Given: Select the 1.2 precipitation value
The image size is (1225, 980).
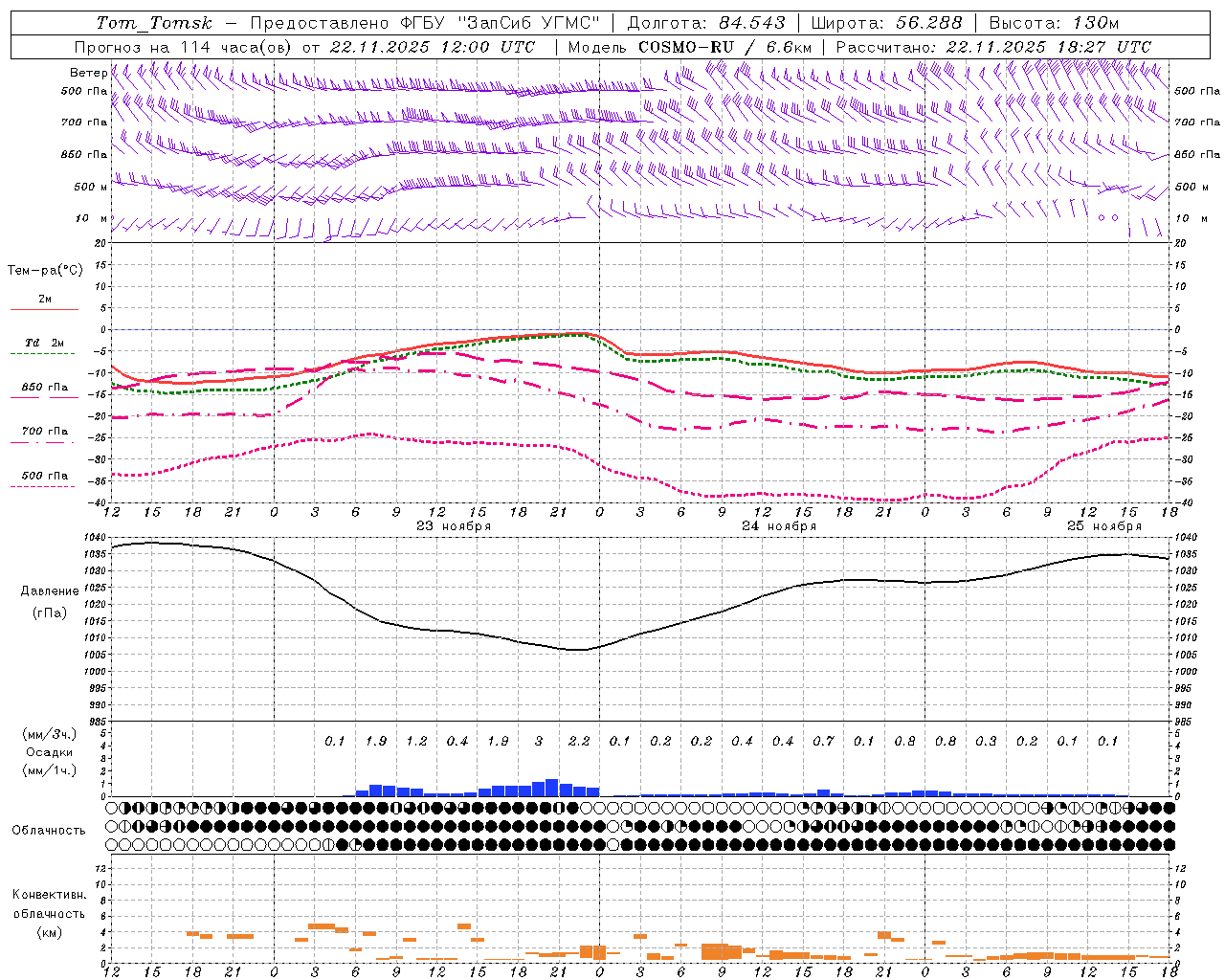Looking at the screenshot, I should point(416,742).
